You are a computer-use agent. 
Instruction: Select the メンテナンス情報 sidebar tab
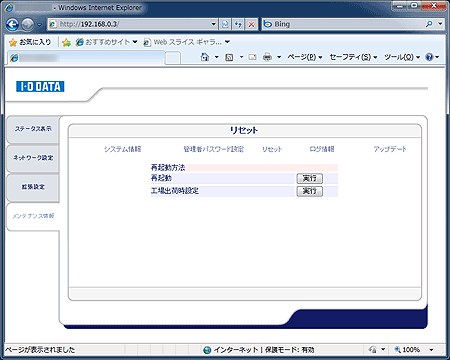coord(33,216)
